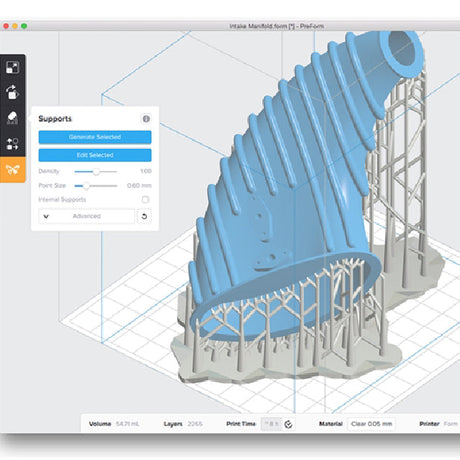Select the Size tool in the sidebar
This screenshot has width=460, height=460.
pyautogui.click(x=12, y=67)
